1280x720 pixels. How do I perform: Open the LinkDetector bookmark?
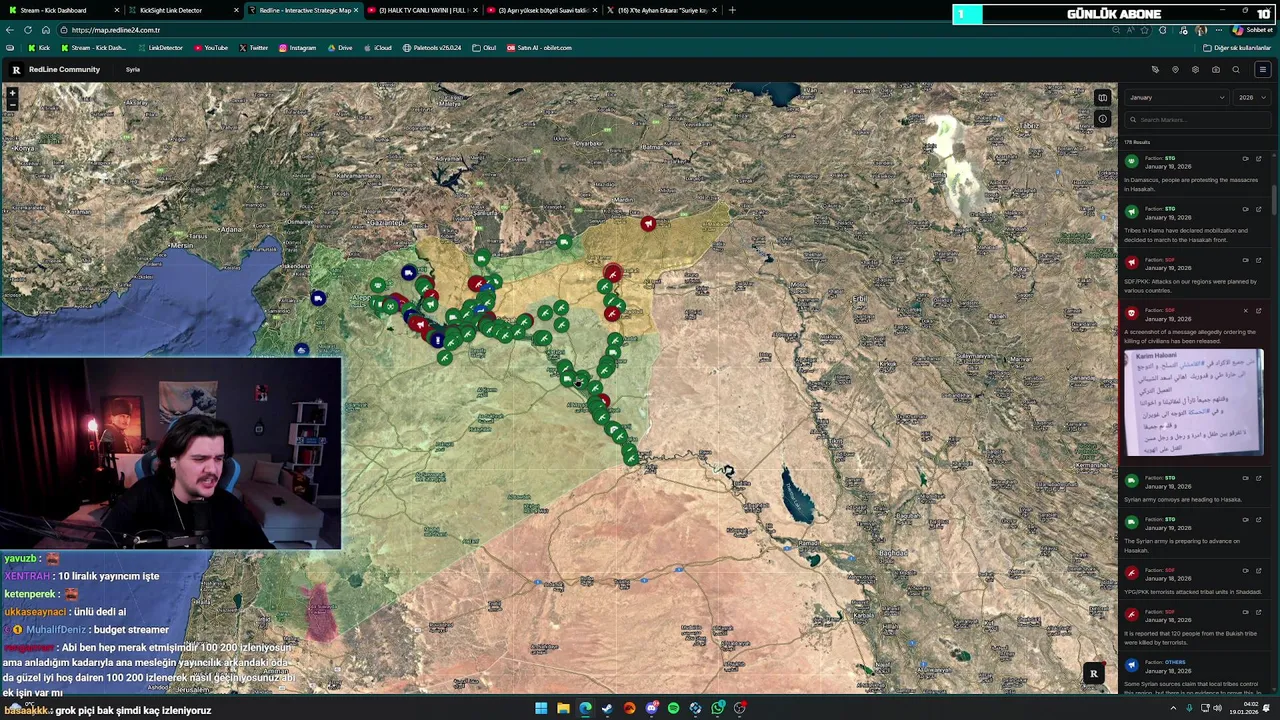[x=160, y=48]
